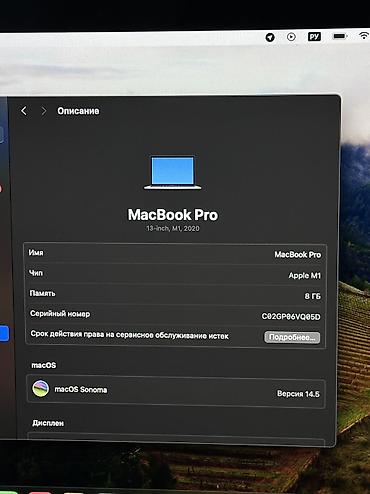The image size is (370, 494).
Task: Click the macOS Sonoma logo icon
Action: click(41, 388)
